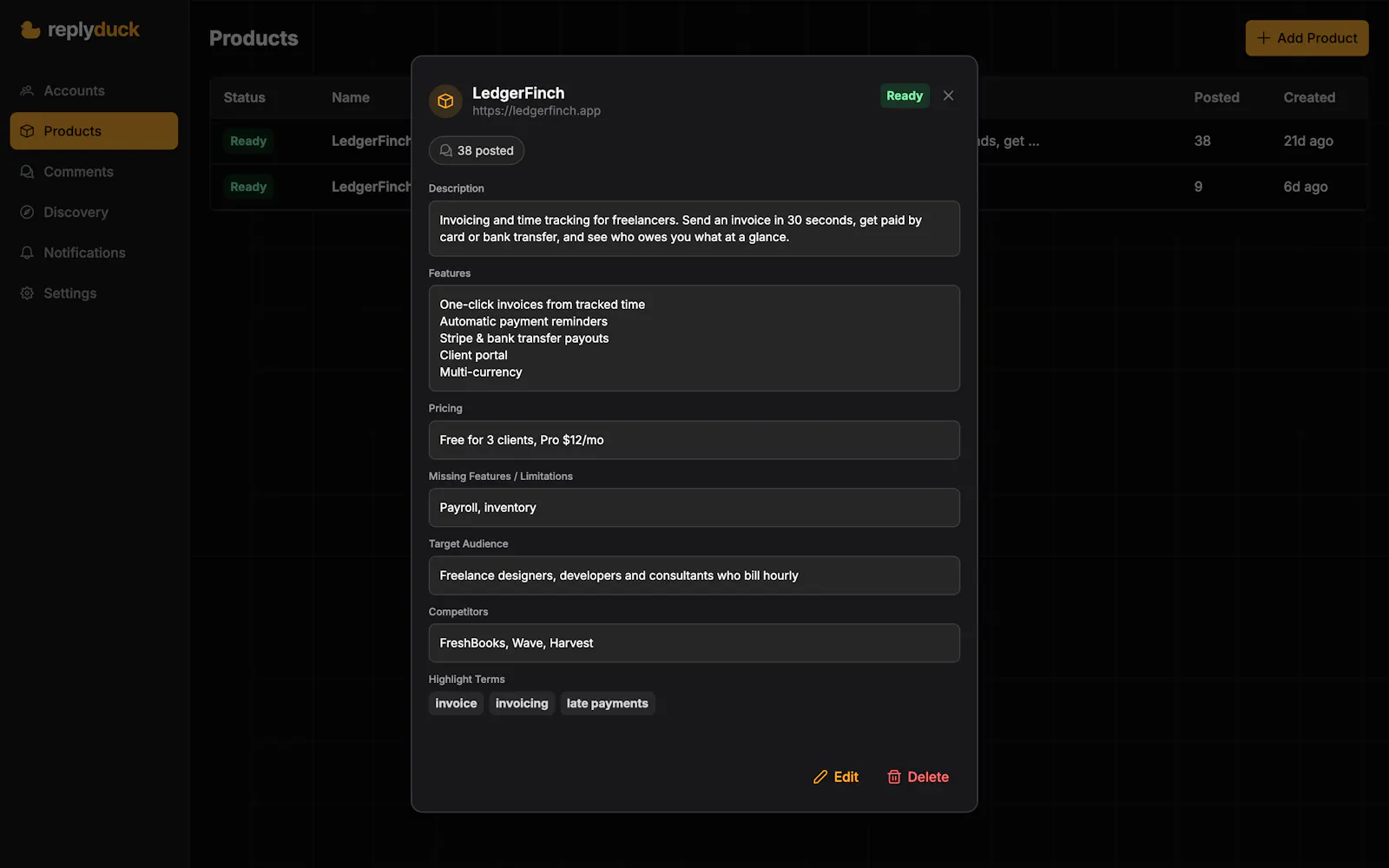Open Accounts in the sidebar
The width and height of the screenshot is (1389, 868).
tap(94, 90)
